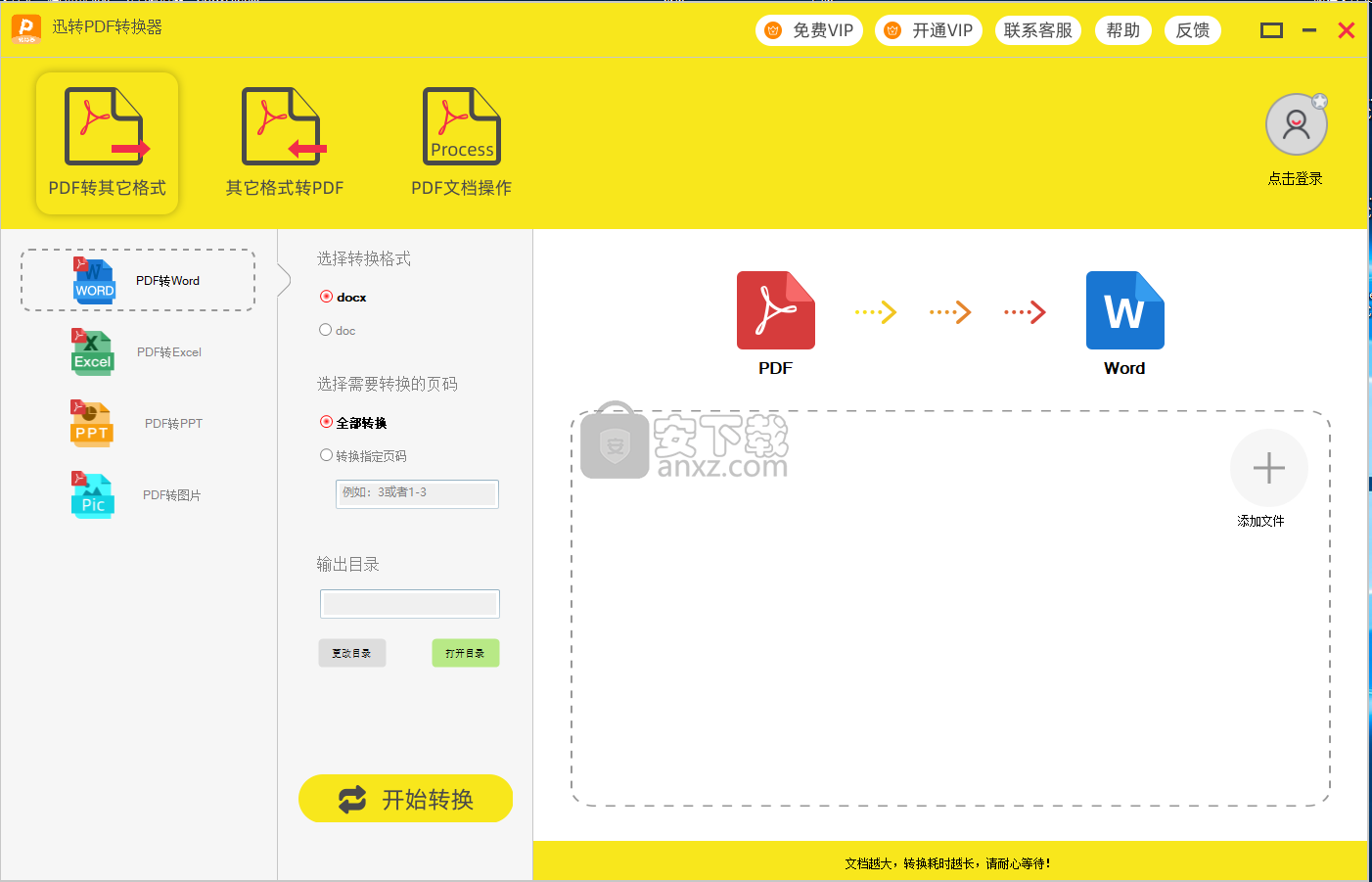The width and height of the screenshot is (1372, 882).
Task: Choose the doc output format
Action: click(338, 330)
